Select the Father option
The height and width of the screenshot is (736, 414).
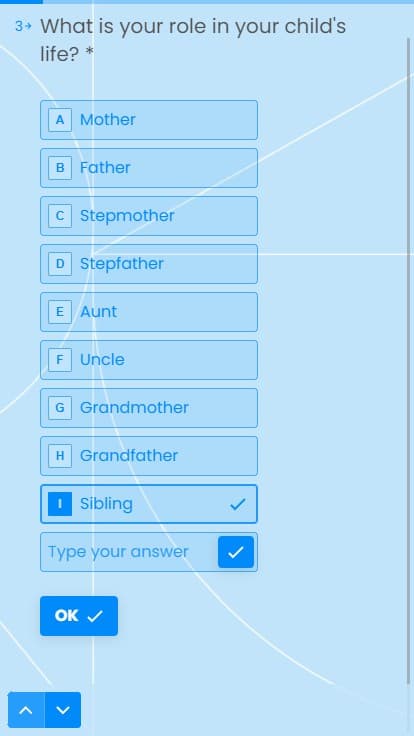tap(149, 168)
